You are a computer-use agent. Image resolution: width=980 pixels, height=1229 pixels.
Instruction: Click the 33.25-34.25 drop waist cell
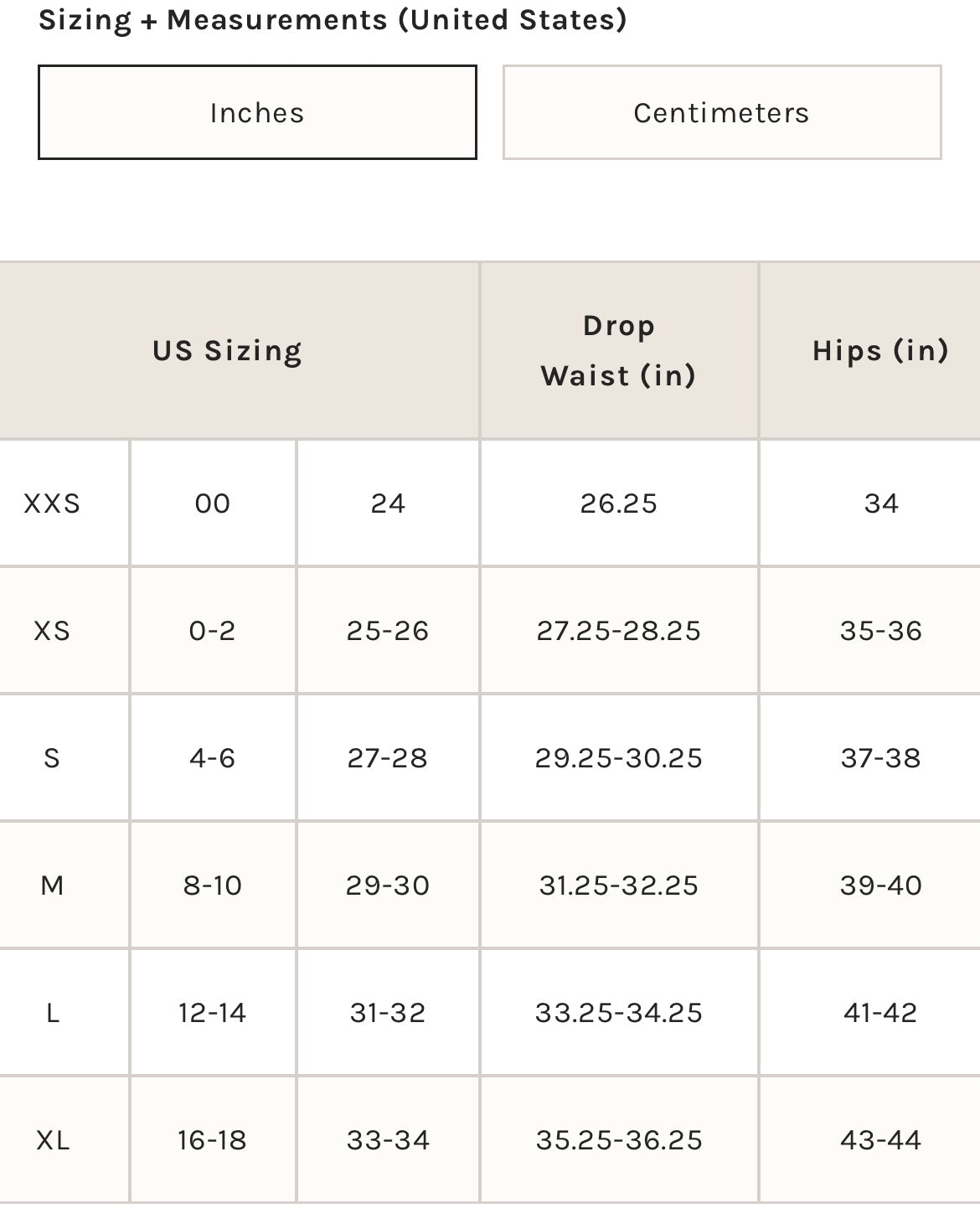[x=618, y=1013]
